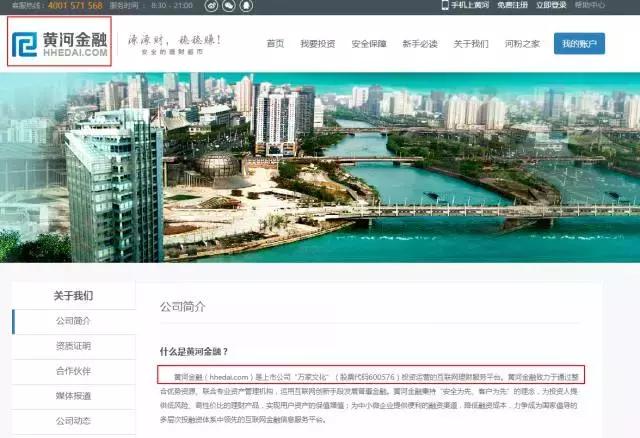Go to 首页 in navigation bar
This screenshot has height=438, width=640.
[275, 44]
